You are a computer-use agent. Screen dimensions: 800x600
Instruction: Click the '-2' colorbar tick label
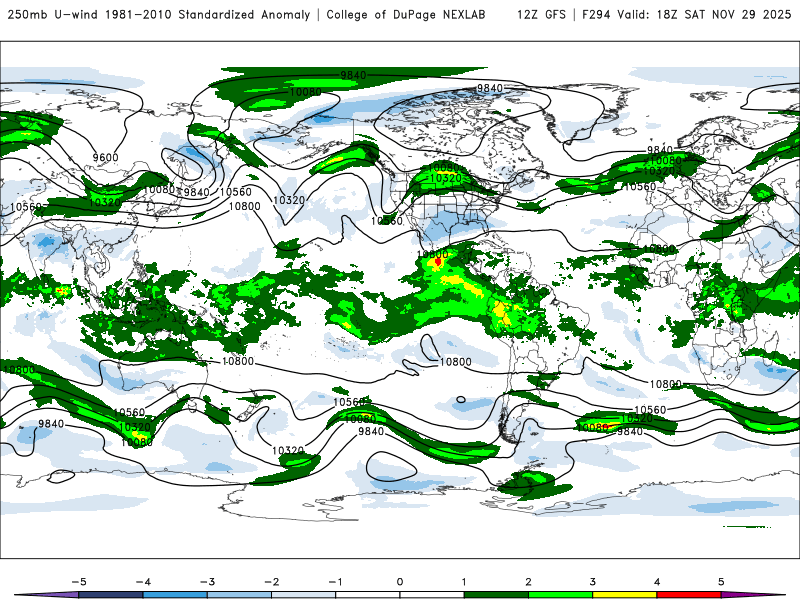click(x=271, y=582)
